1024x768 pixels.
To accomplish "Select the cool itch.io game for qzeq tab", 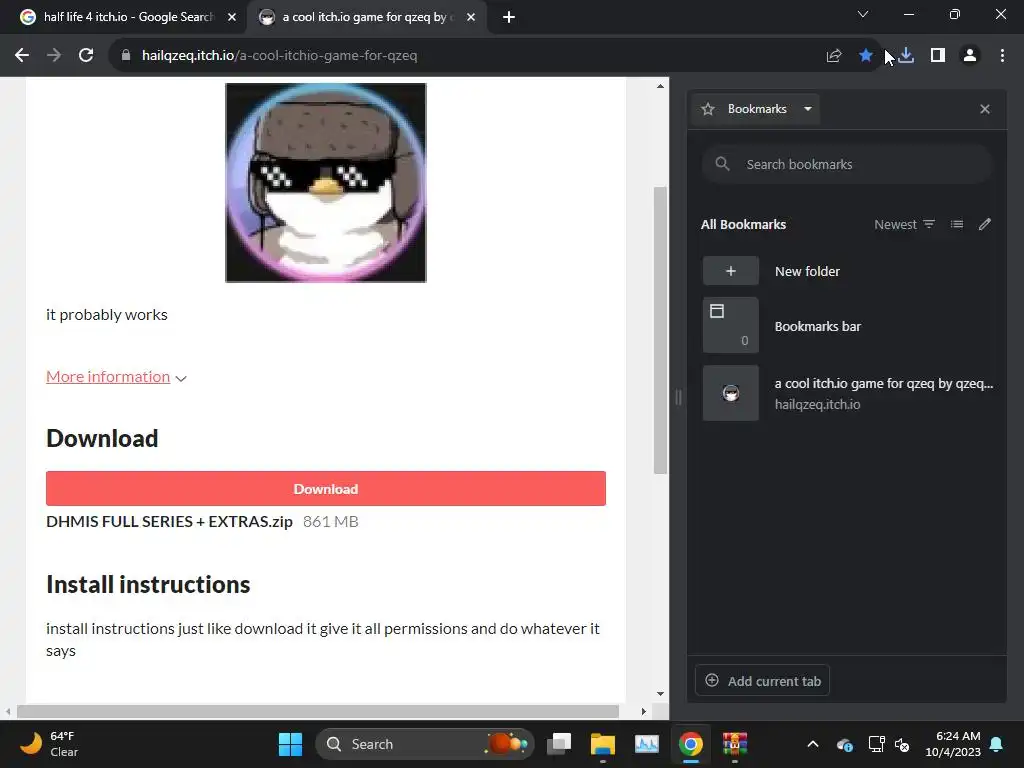I will 366,17.
